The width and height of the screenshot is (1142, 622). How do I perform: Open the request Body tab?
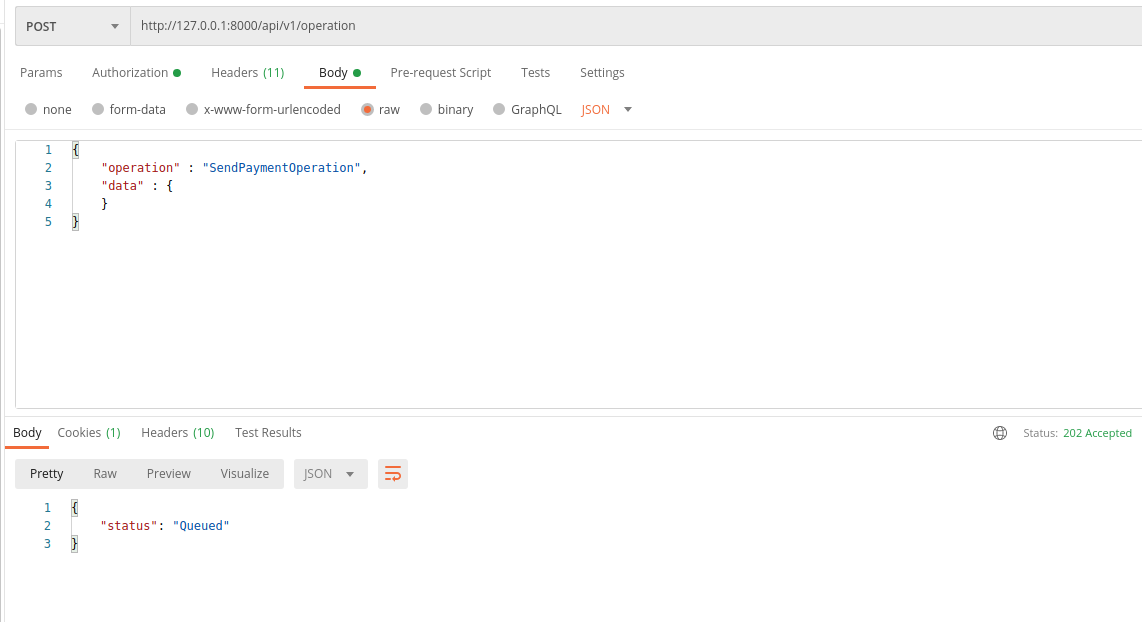tap(339, 73)
